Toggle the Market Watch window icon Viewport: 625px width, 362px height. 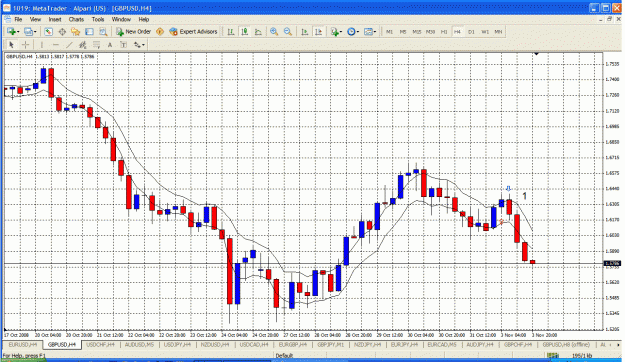click(x=48, y=31)
